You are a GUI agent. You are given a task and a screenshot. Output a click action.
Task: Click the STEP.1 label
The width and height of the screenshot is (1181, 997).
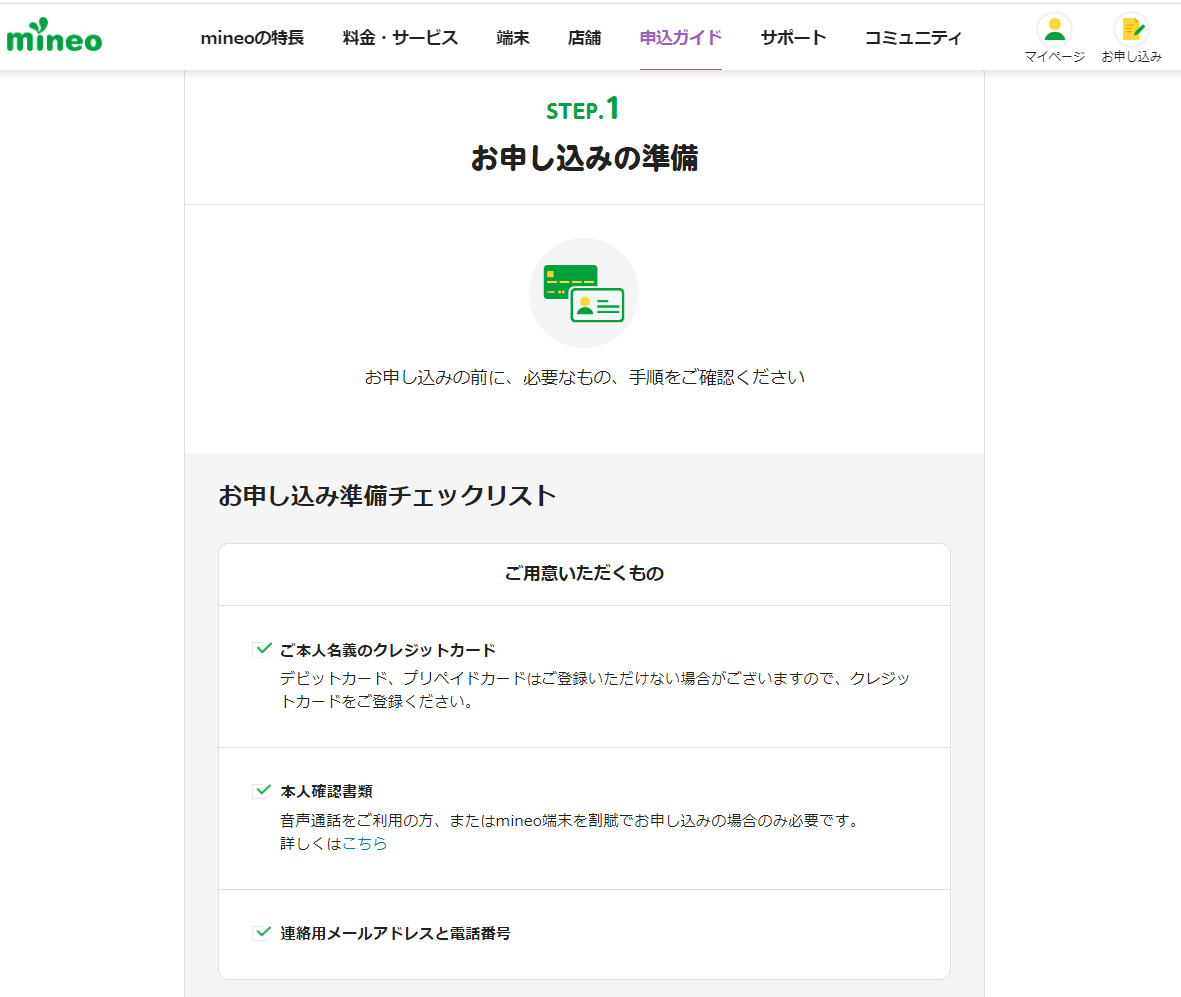pyautogui.click(x=583, y=109)
